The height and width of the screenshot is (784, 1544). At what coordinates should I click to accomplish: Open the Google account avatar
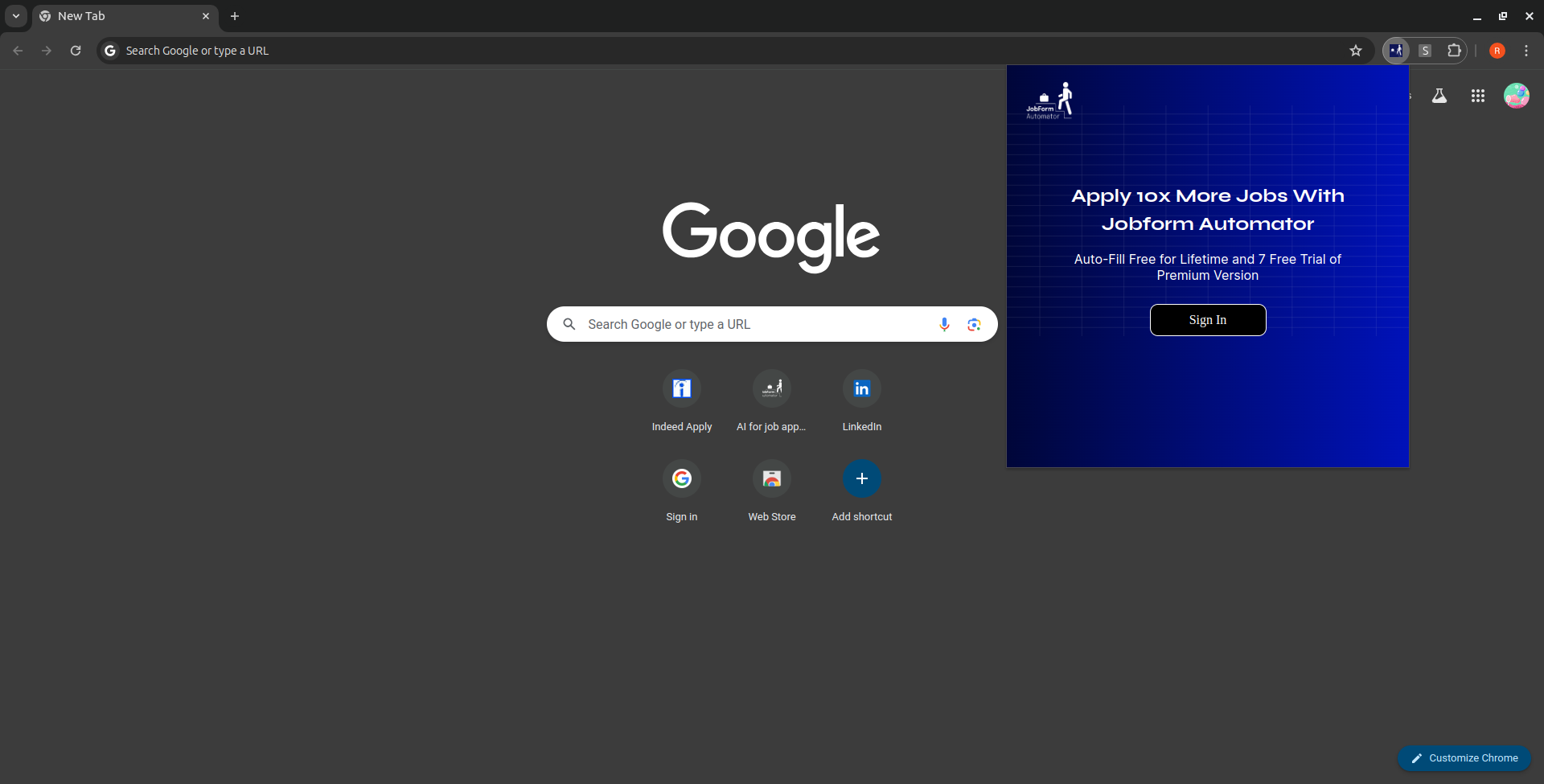pos(1517,96)
